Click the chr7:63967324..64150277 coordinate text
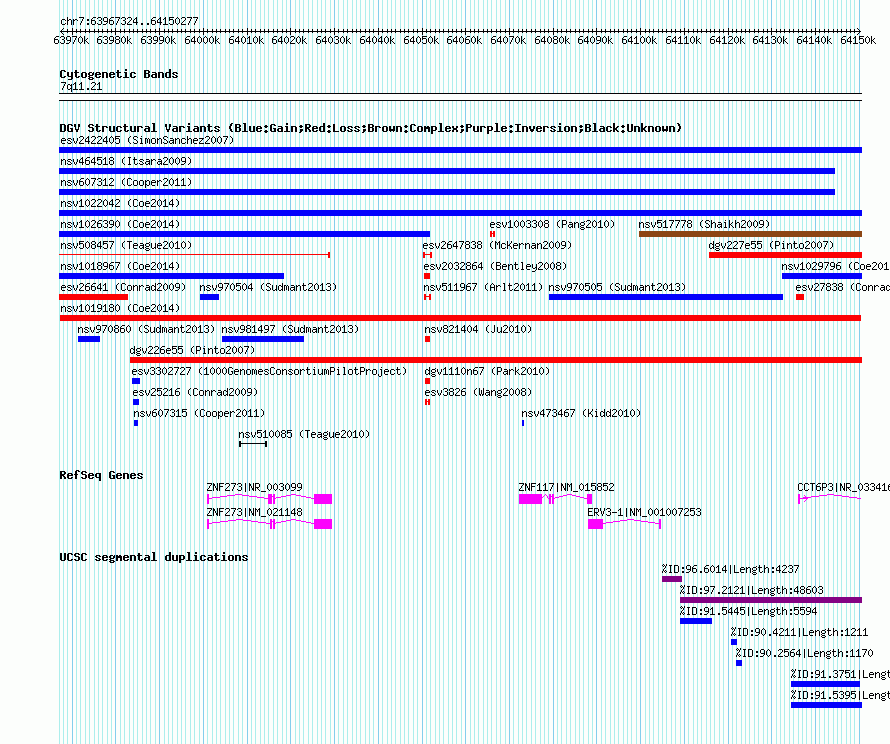This screenshot has width=890, height=744. pyautogui.click(x=129, y=21)
